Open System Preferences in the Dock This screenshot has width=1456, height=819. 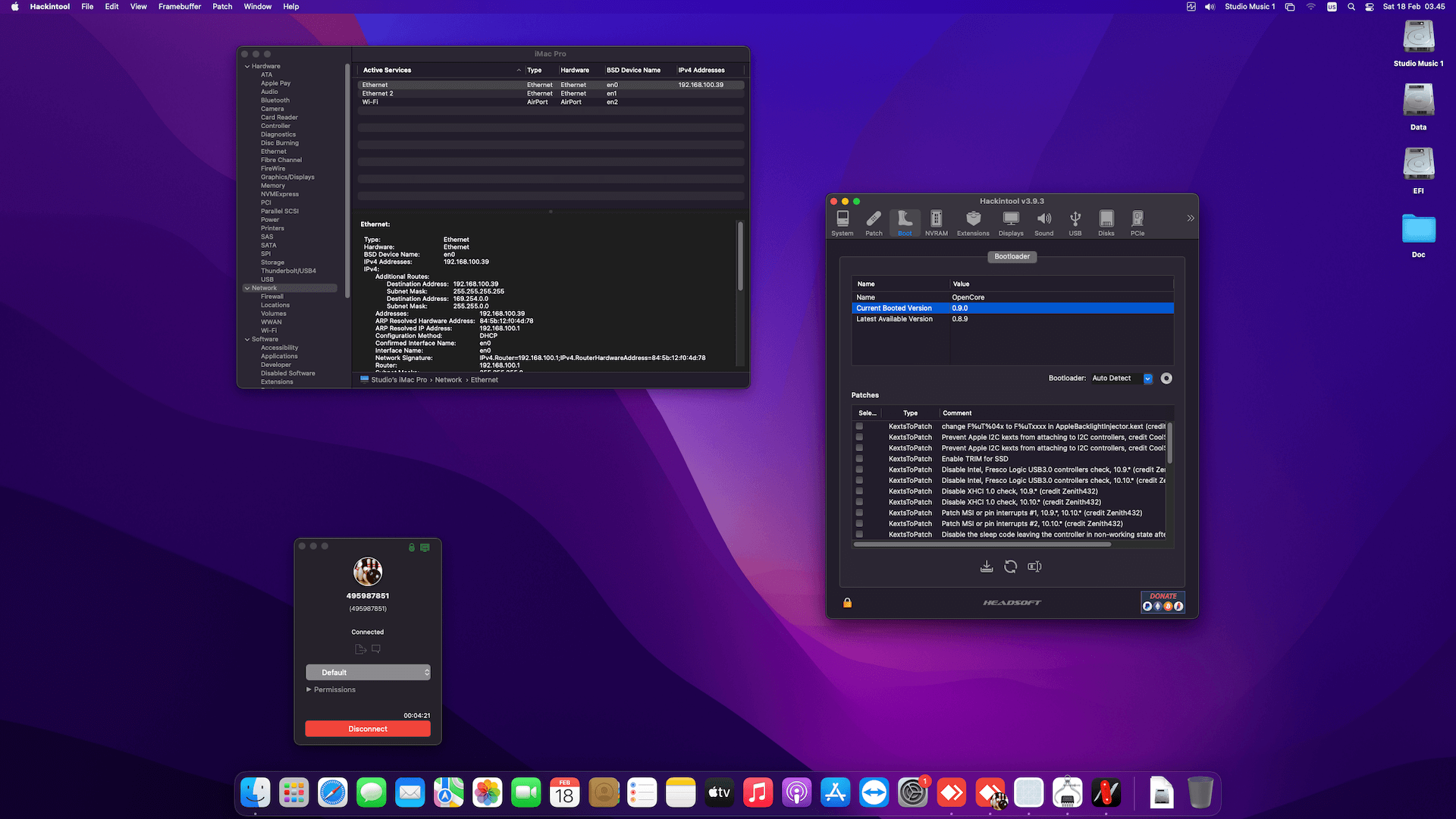[x=913, y=793]
